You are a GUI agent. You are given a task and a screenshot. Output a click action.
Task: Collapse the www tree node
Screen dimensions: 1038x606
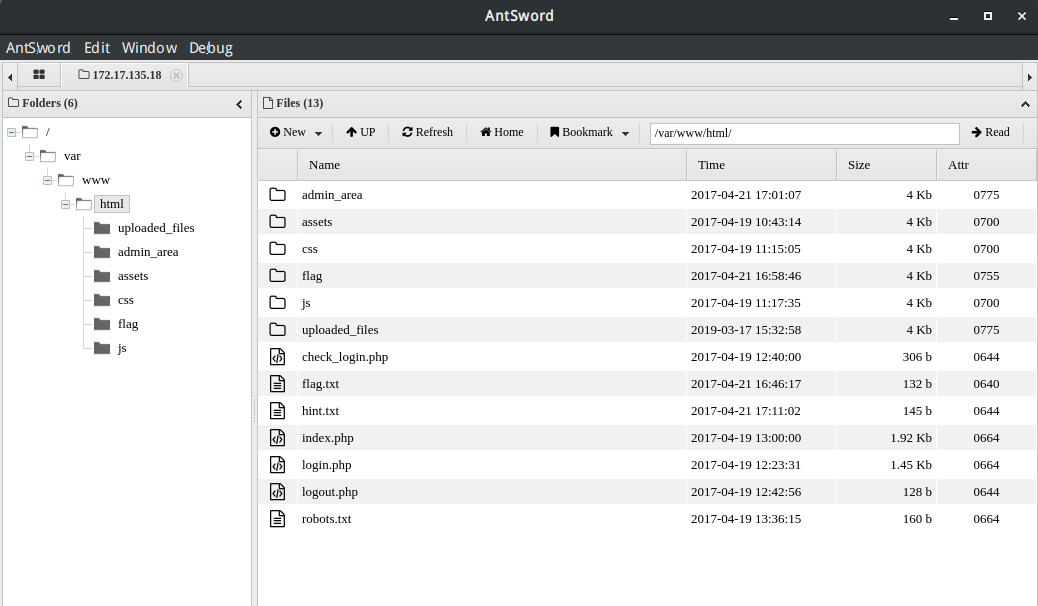(47, 180)
